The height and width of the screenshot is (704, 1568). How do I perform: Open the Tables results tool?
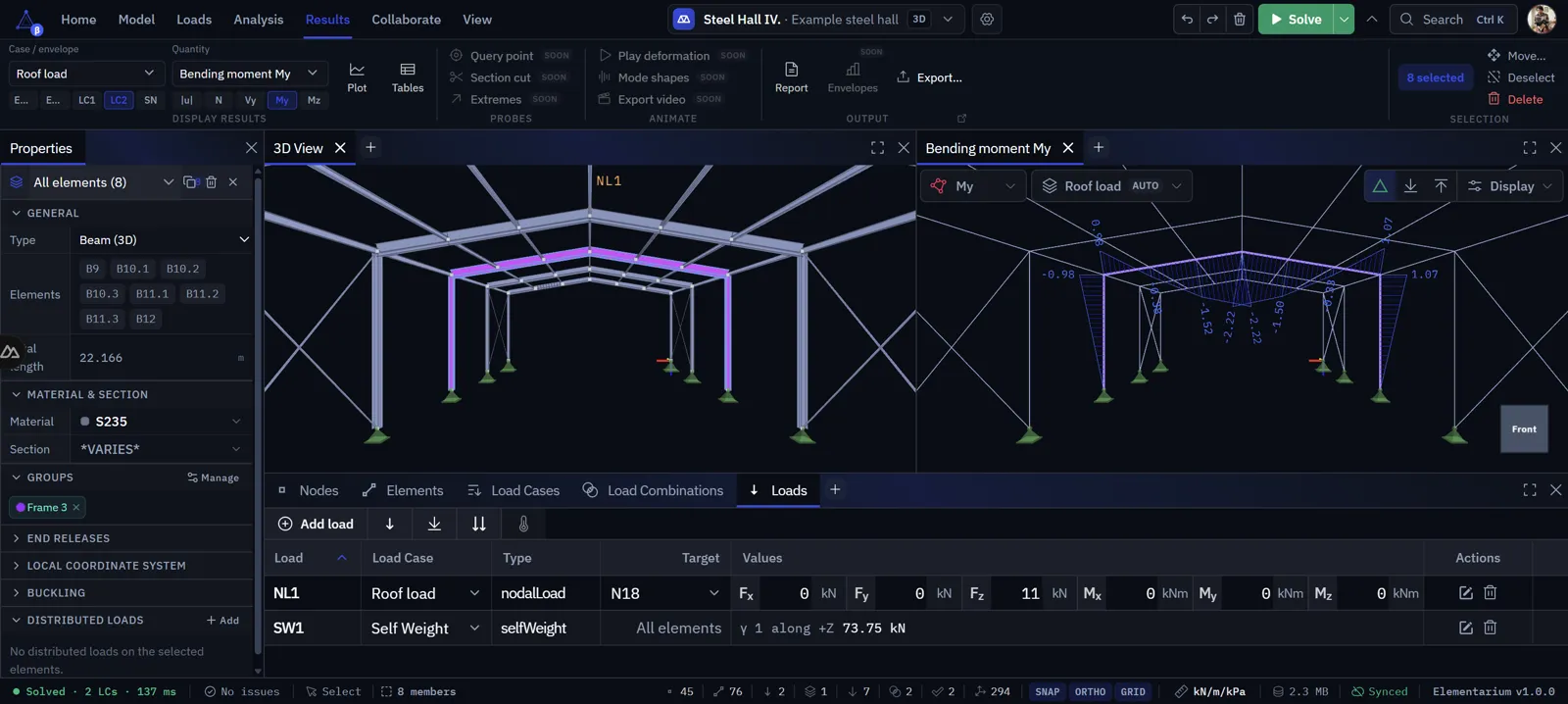click(408, 77)
